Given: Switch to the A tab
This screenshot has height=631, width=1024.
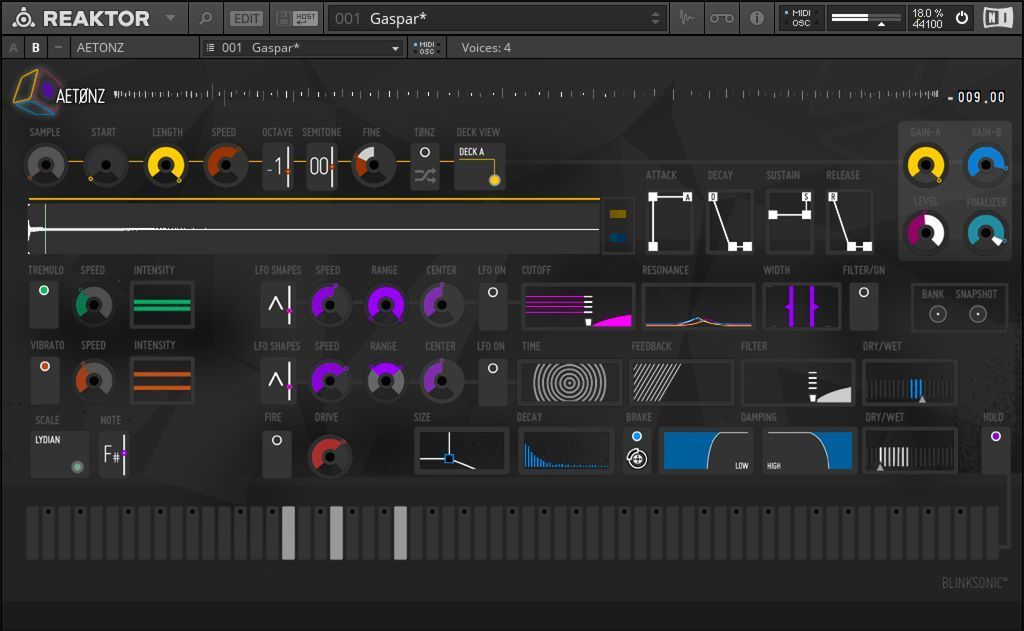Looking at the screenshot, I should (x=14, y=47).
